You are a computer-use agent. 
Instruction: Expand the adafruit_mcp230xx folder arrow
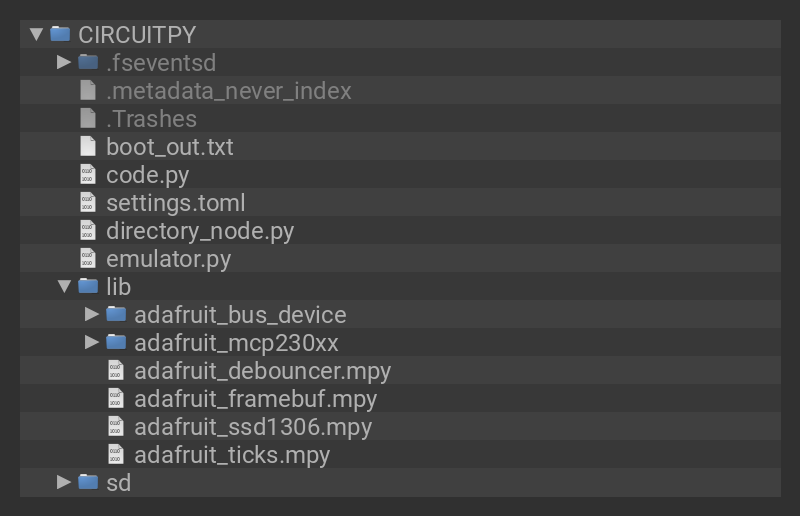(x=92, y=342)
